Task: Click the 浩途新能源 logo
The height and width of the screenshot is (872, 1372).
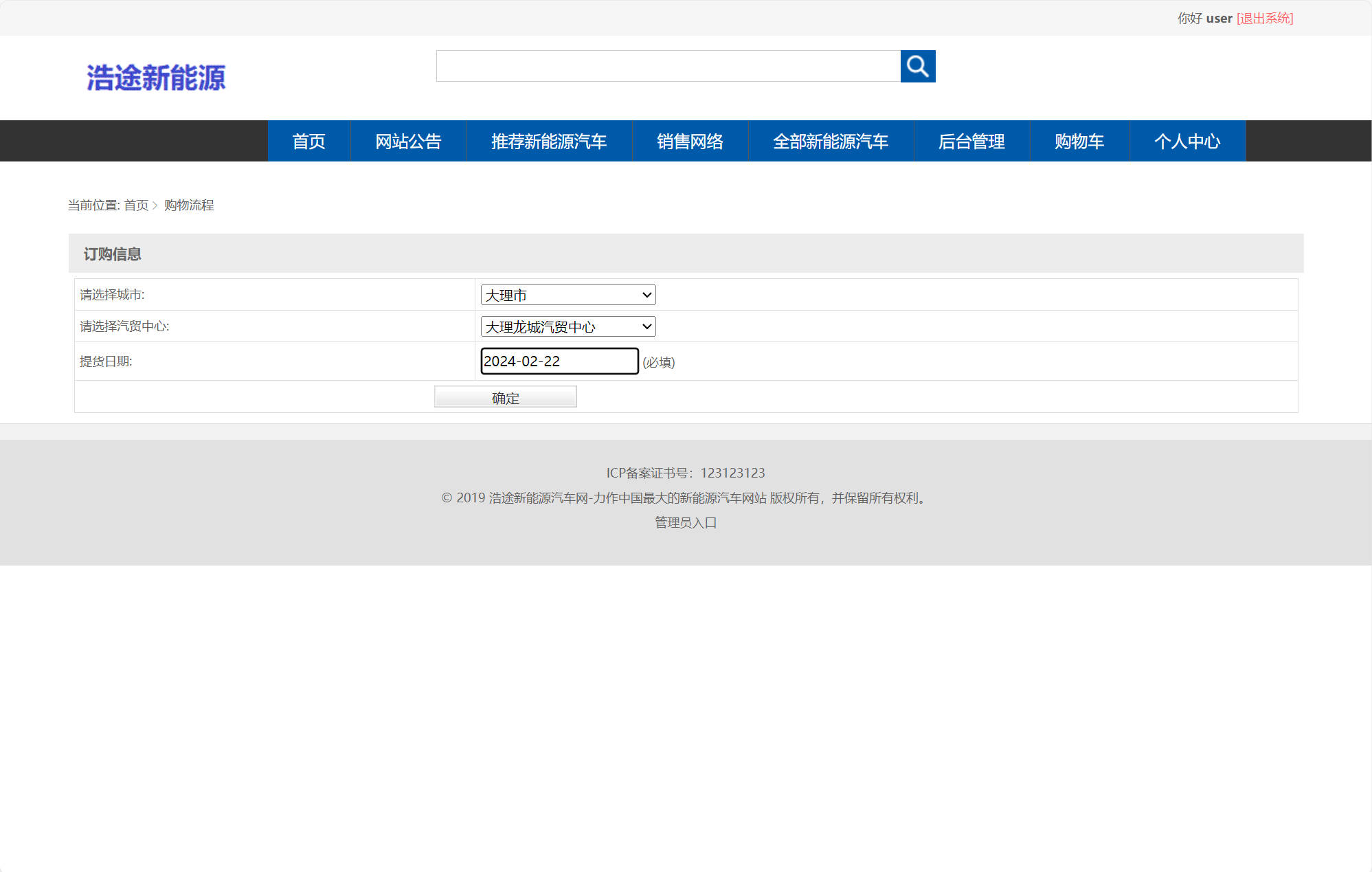Action: (156, 78)
